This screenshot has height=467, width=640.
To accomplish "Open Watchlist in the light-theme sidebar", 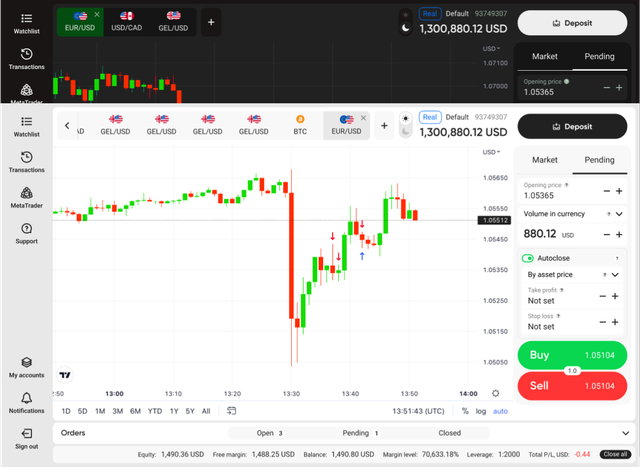I will click(x=27, y=127).
